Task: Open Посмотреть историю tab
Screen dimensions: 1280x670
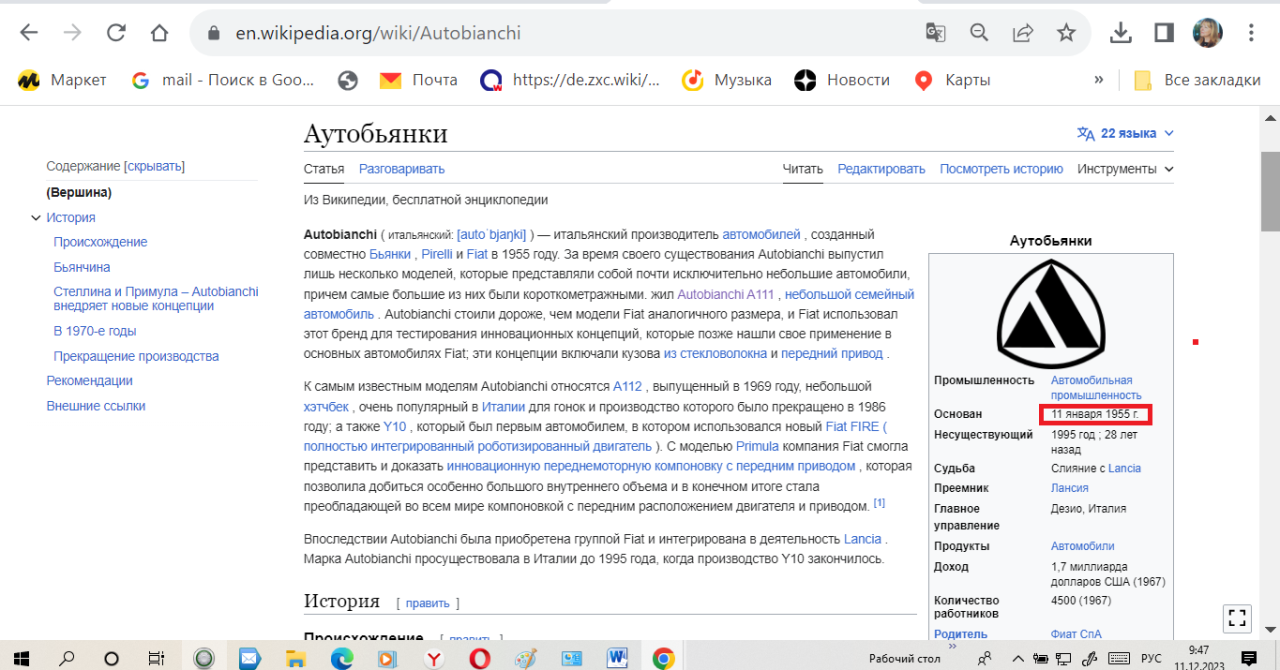Action: [1001, 169]
